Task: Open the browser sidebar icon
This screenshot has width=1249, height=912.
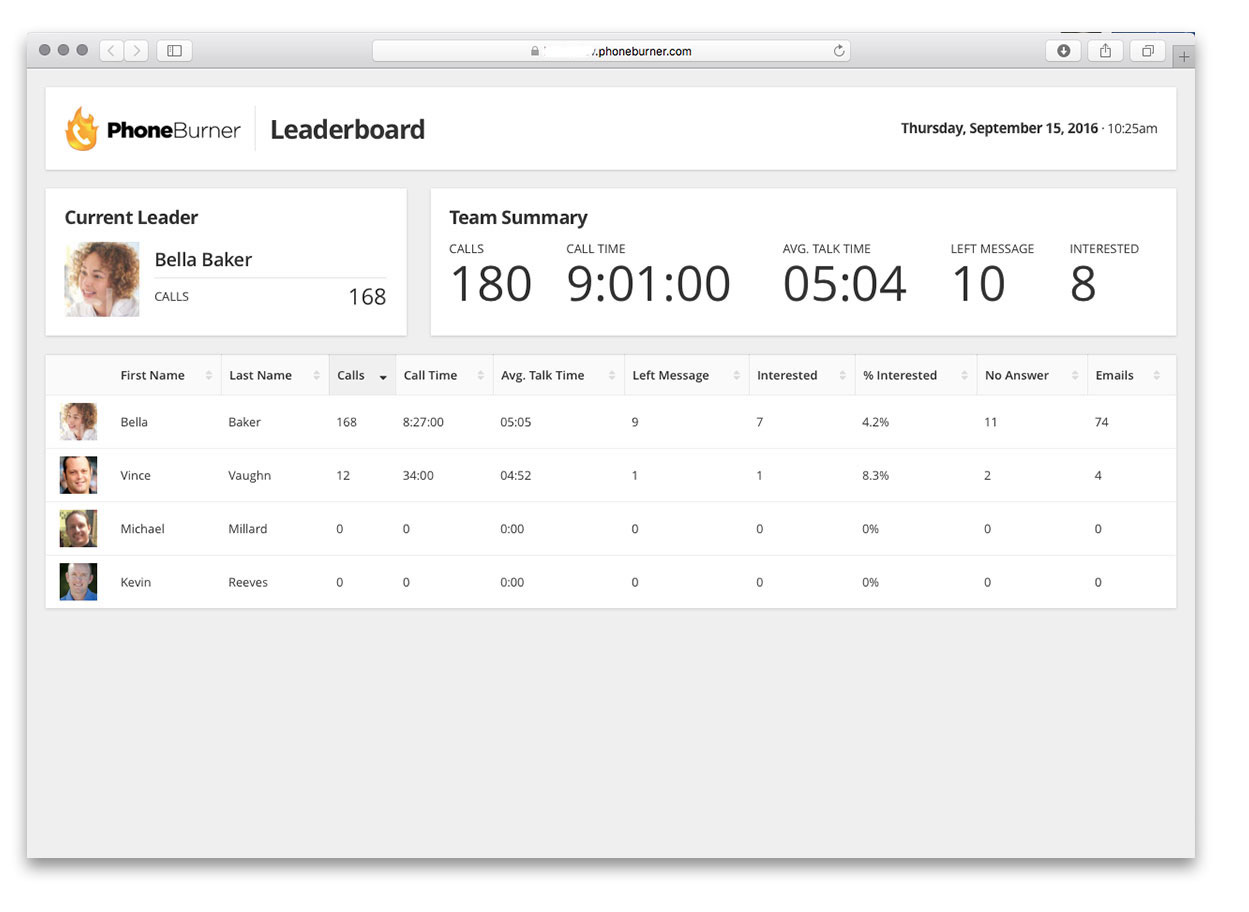Action: point(173,50)
